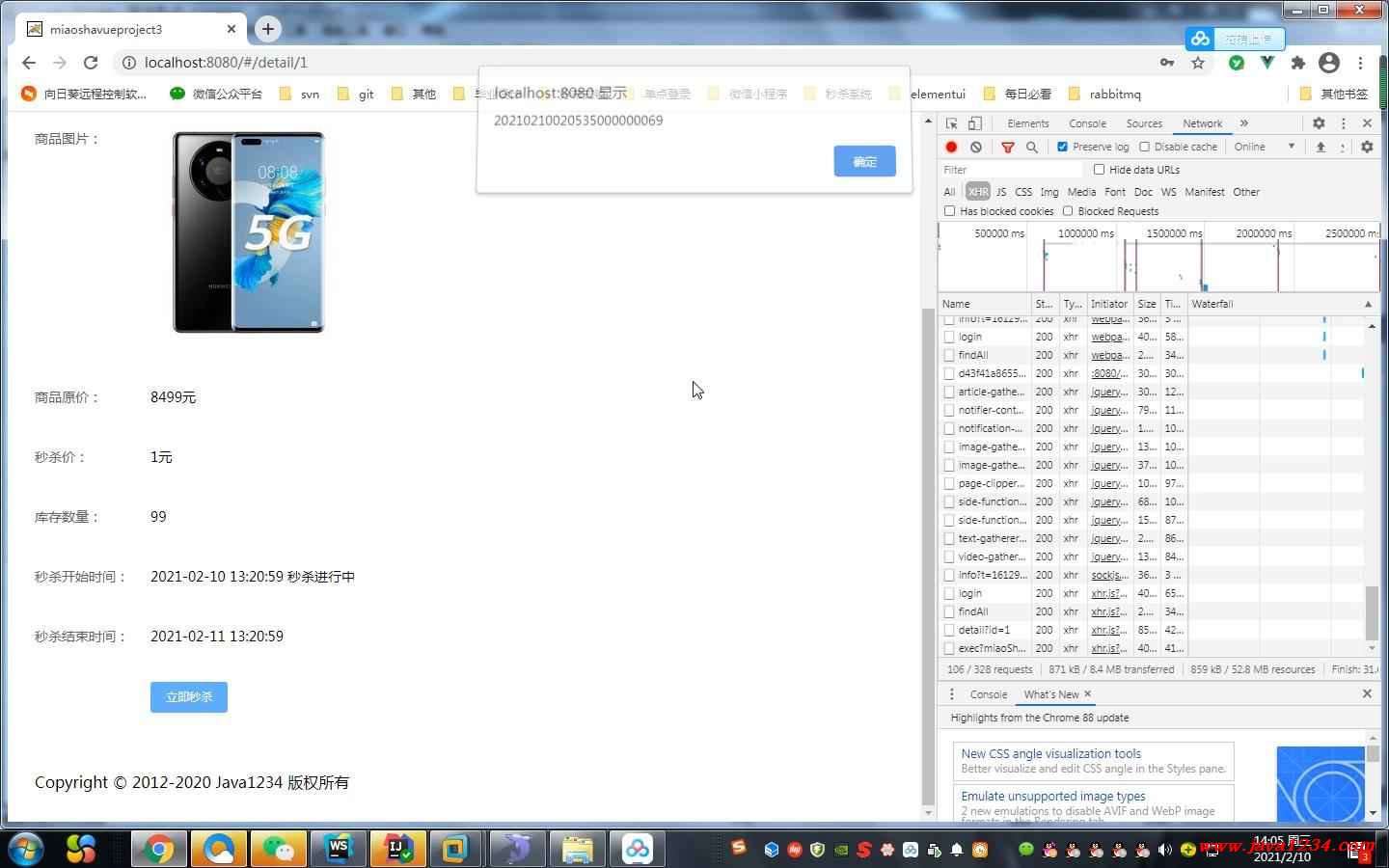This screenshot has height=868, width=1389.
Task: Enable Disable cache checkbox
Action: click(x=1144, y=147)
